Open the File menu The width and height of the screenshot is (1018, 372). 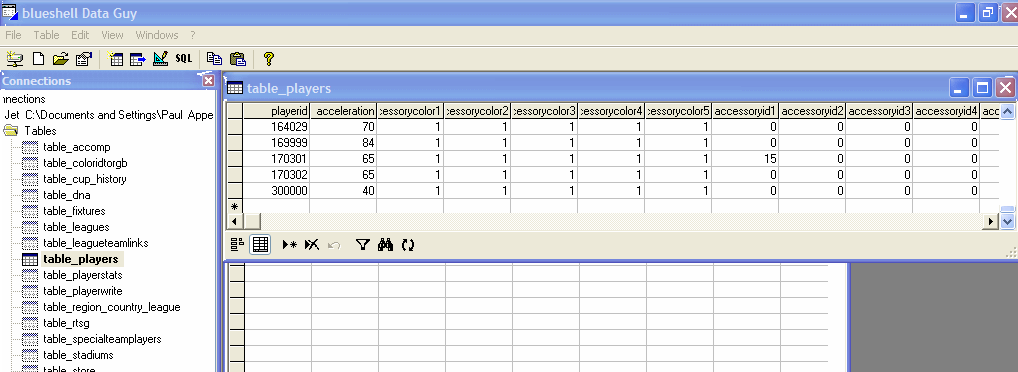13,35
